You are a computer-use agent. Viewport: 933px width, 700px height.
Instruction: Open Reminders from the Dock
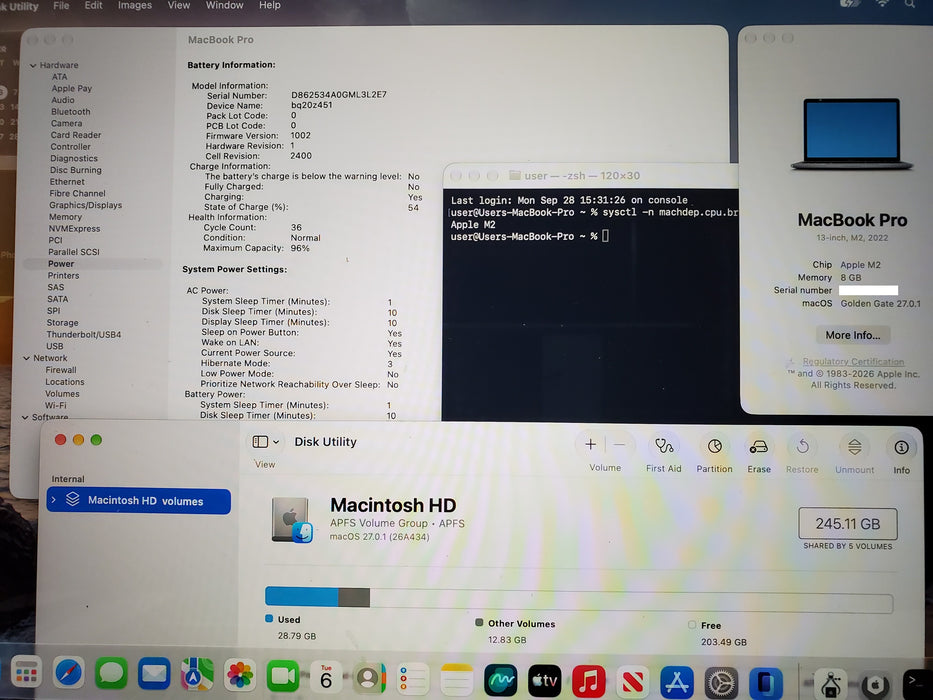(412, 679)
